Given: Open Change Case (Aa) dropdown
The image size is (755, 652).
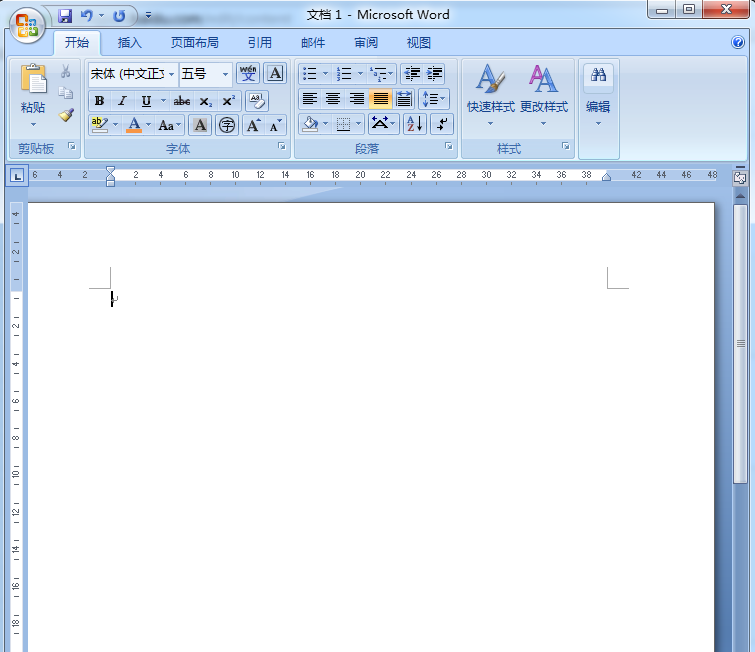Looking at the screenshot, I should (x=169, y=126).
